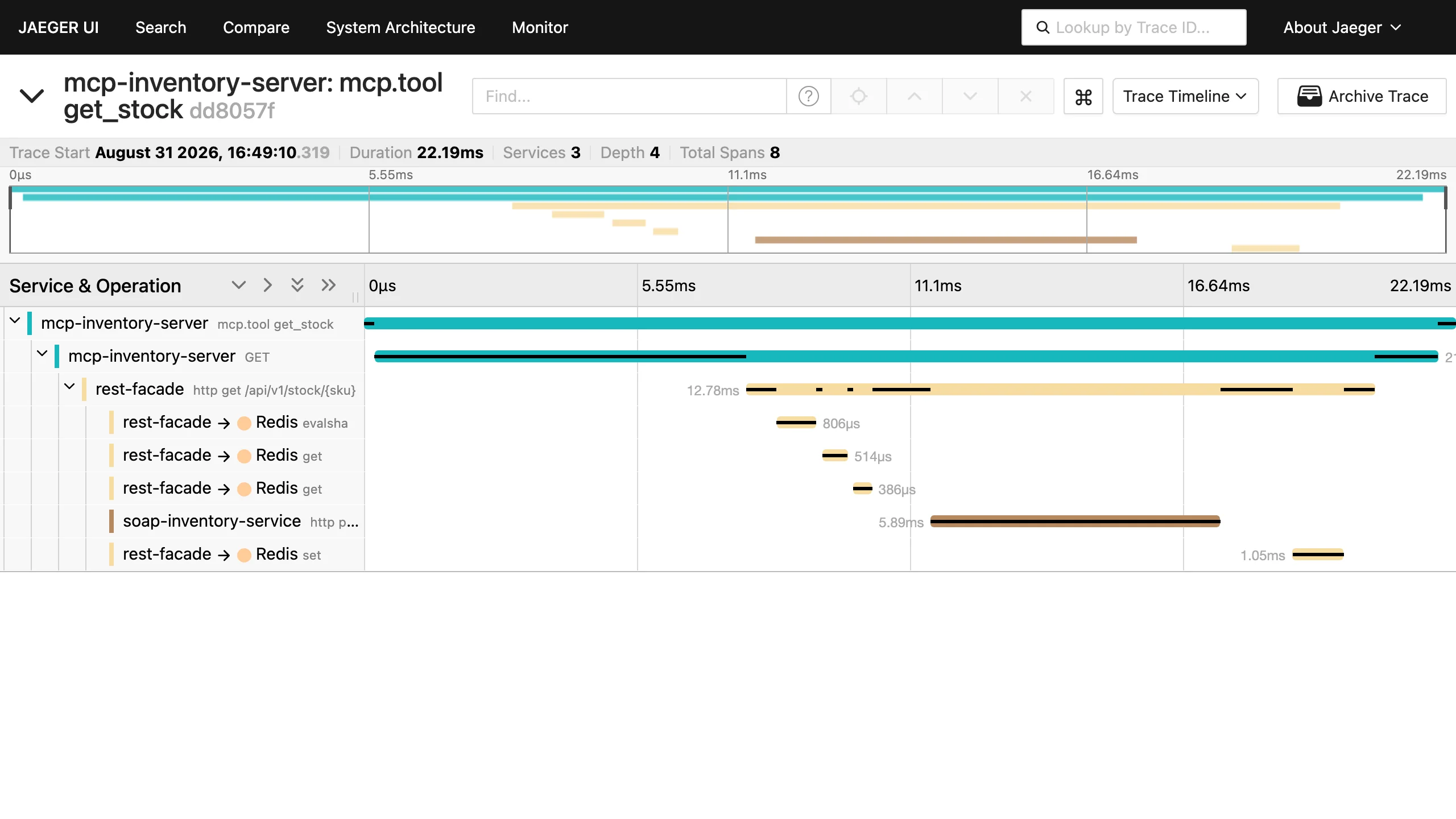
Task: Go to previous search result arrow
Action: pyautogui.click(x=914, y=96)
